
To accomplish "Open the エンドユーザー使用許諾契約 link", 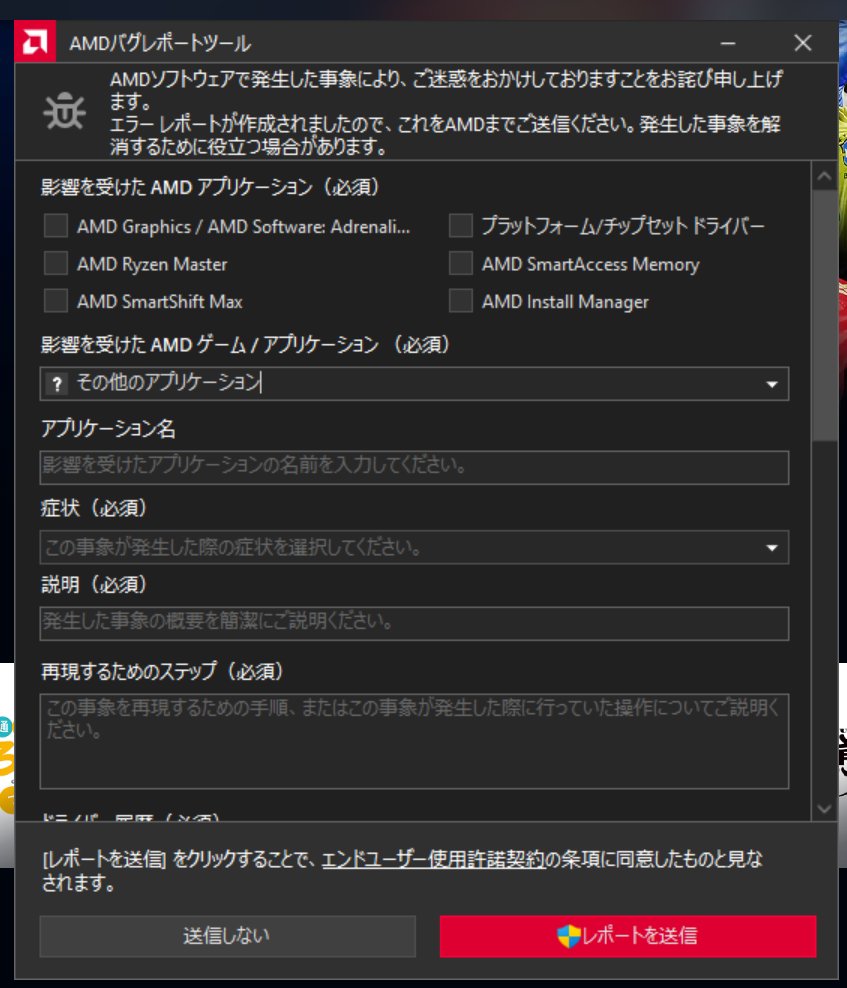I will coord(433,859).
